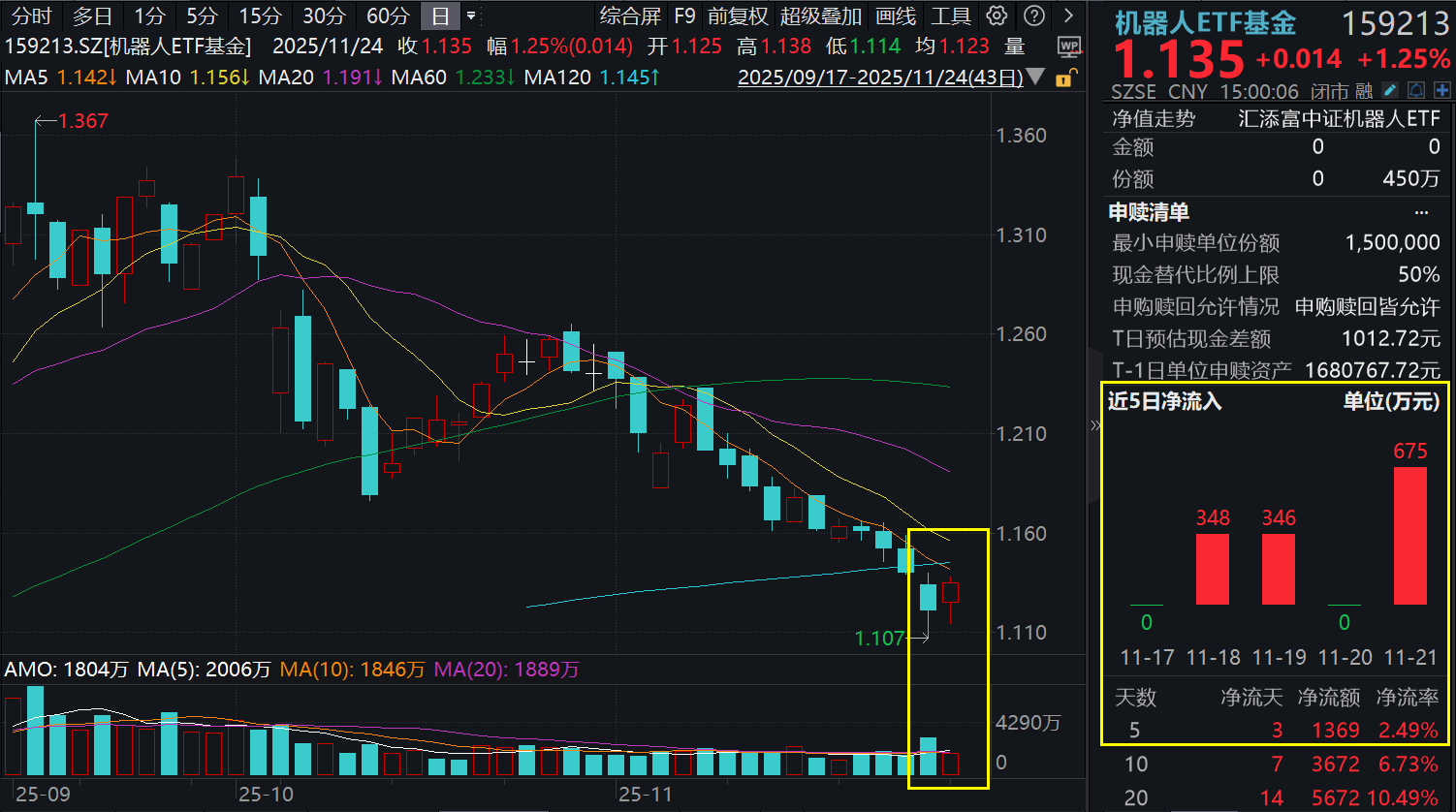Click the 11-21 red inflow bar
The width and height of the screenshot is (1456, 812).
coord(1409,536)
